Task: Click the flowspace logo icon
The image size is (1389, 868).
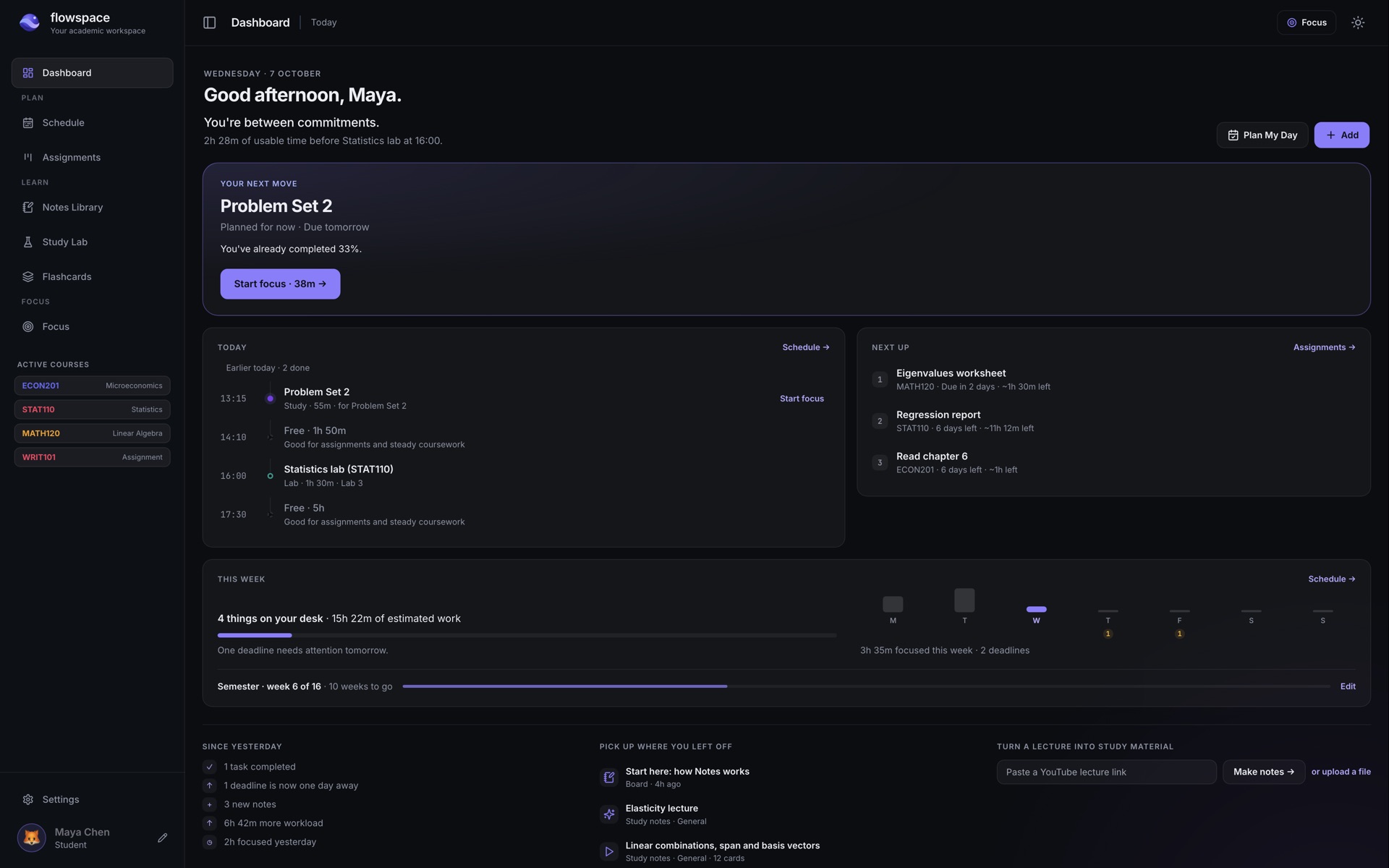Action: coord(30,22)
